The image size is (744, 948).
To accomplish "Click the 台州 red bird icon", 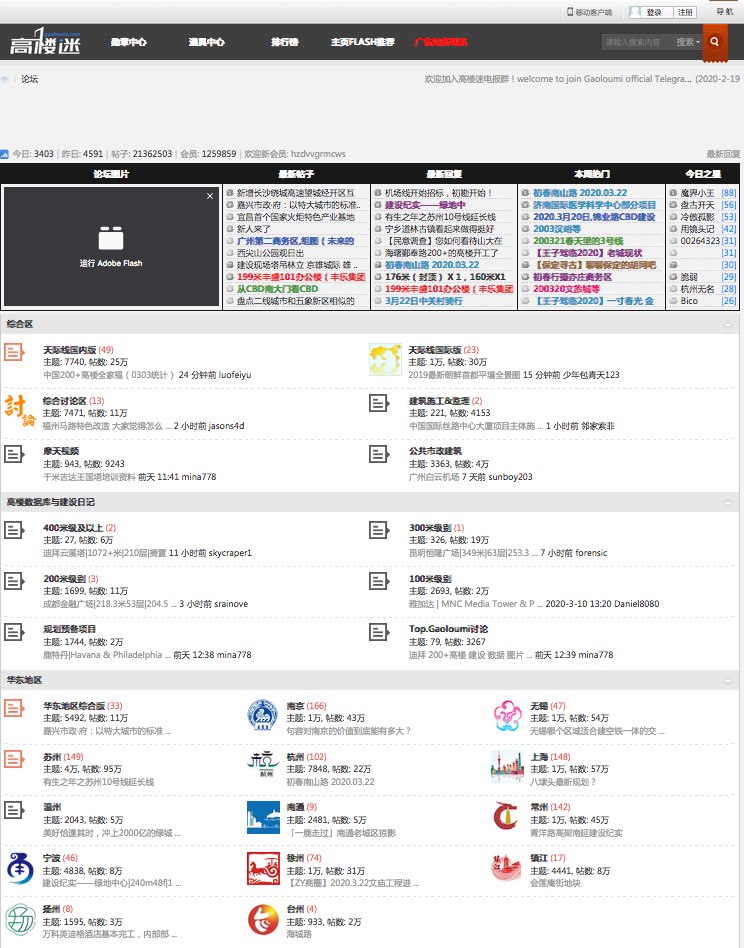I will (263, 920).
